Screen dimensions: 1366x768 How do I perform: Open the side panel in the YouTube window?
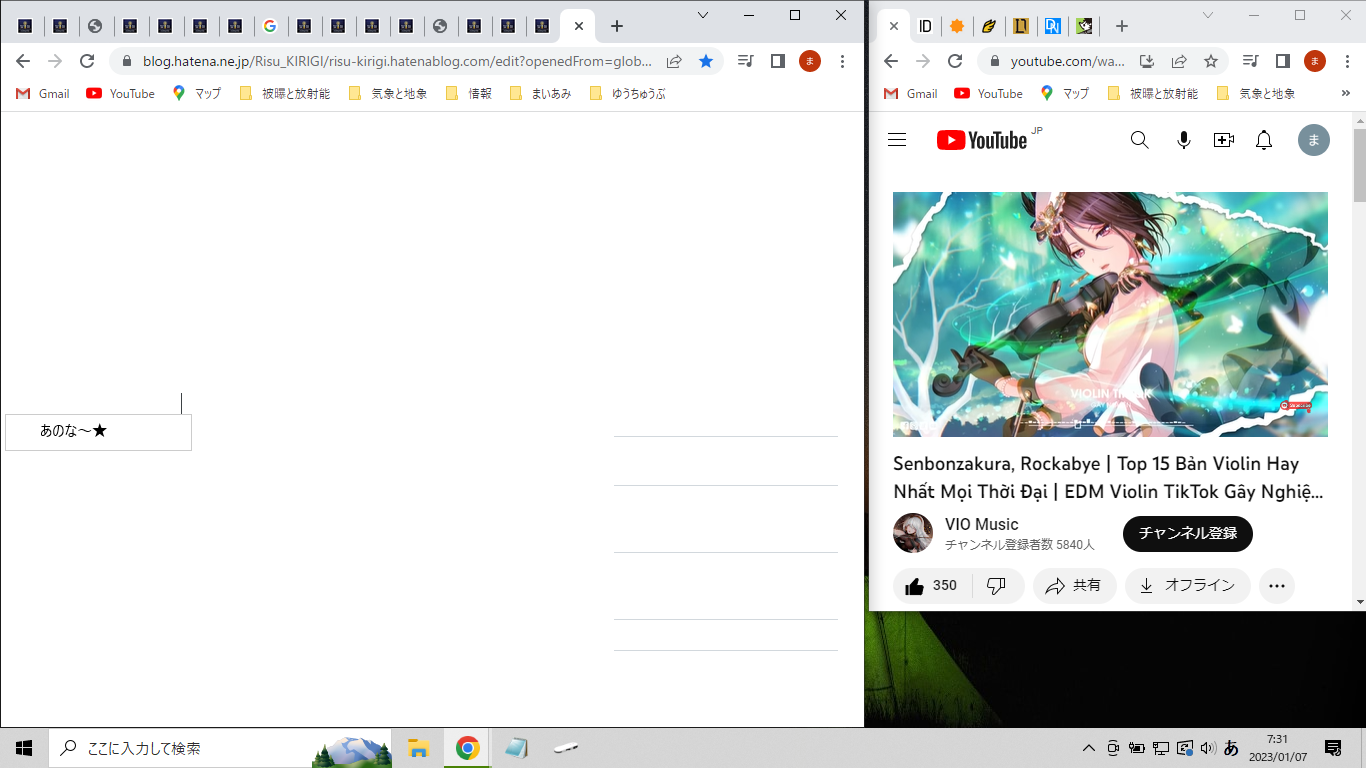(1282, 61)
